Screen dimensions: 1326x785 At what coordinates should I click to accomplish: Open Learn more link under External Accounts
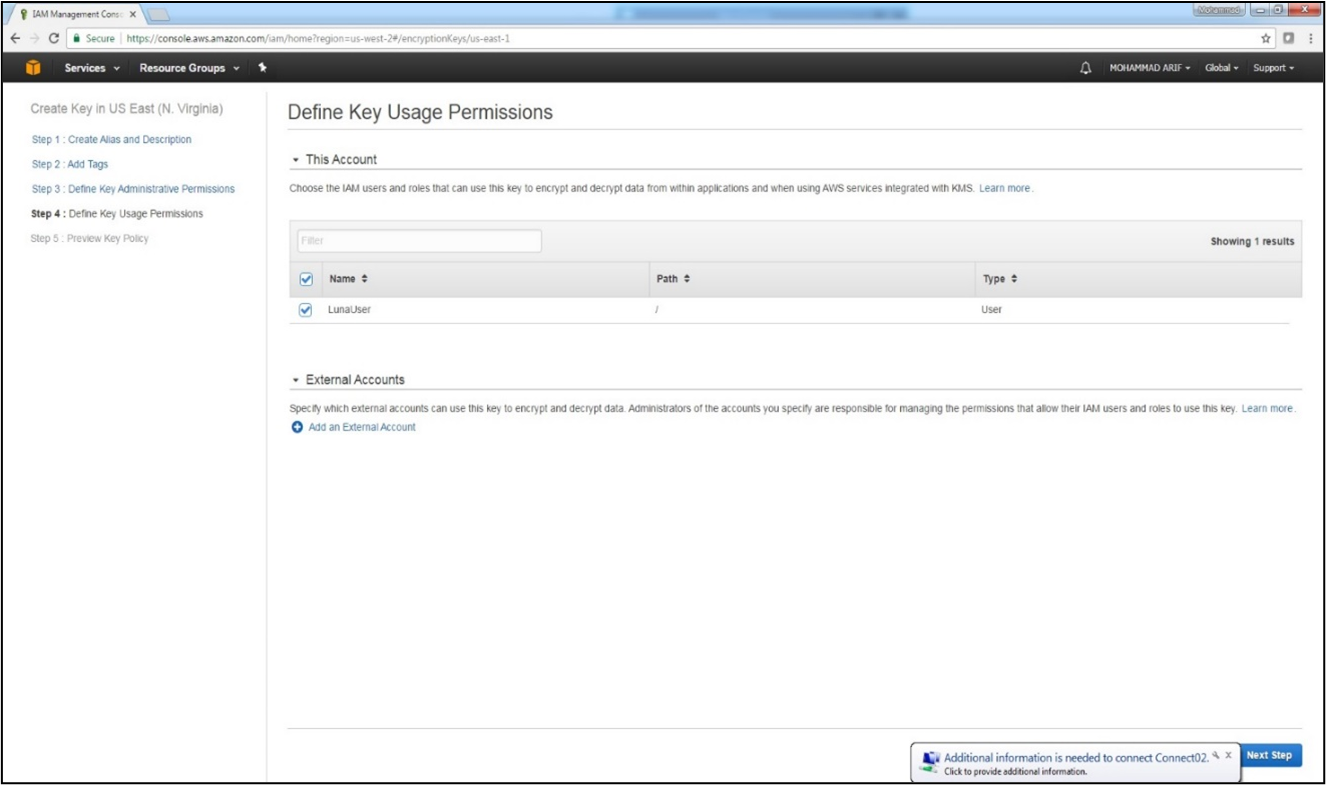pyautogui.click(x=1267, y=409)
